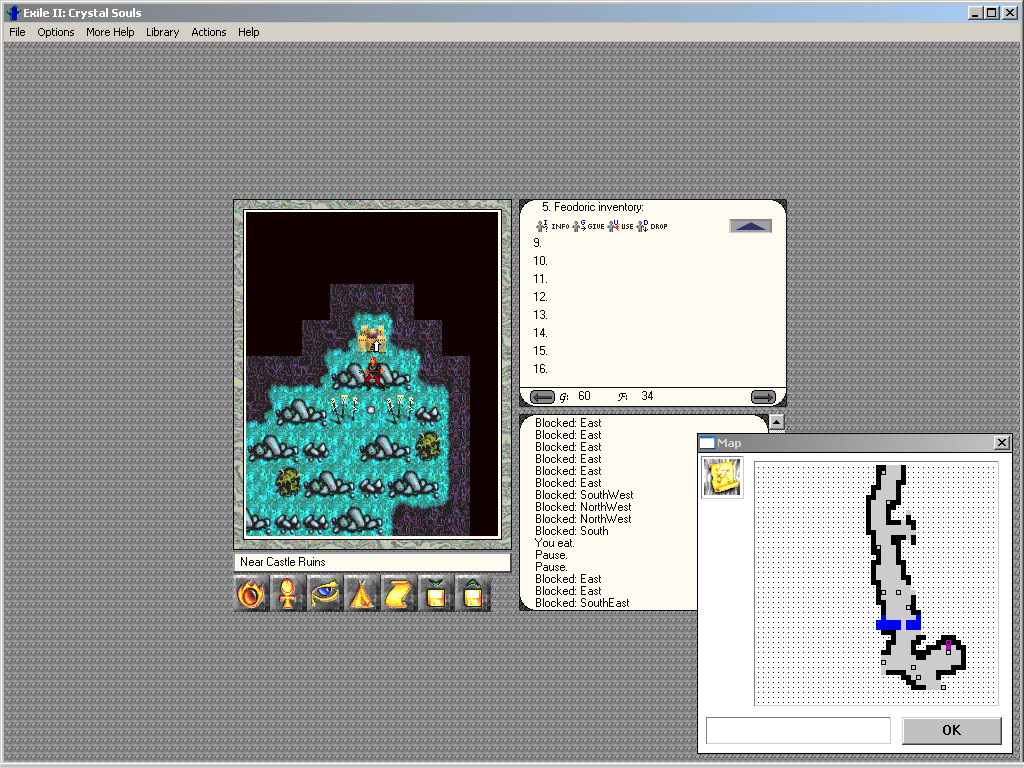
Task: Click the blue up-triangle inventory scroll button
Action: (x=750, y=226)
